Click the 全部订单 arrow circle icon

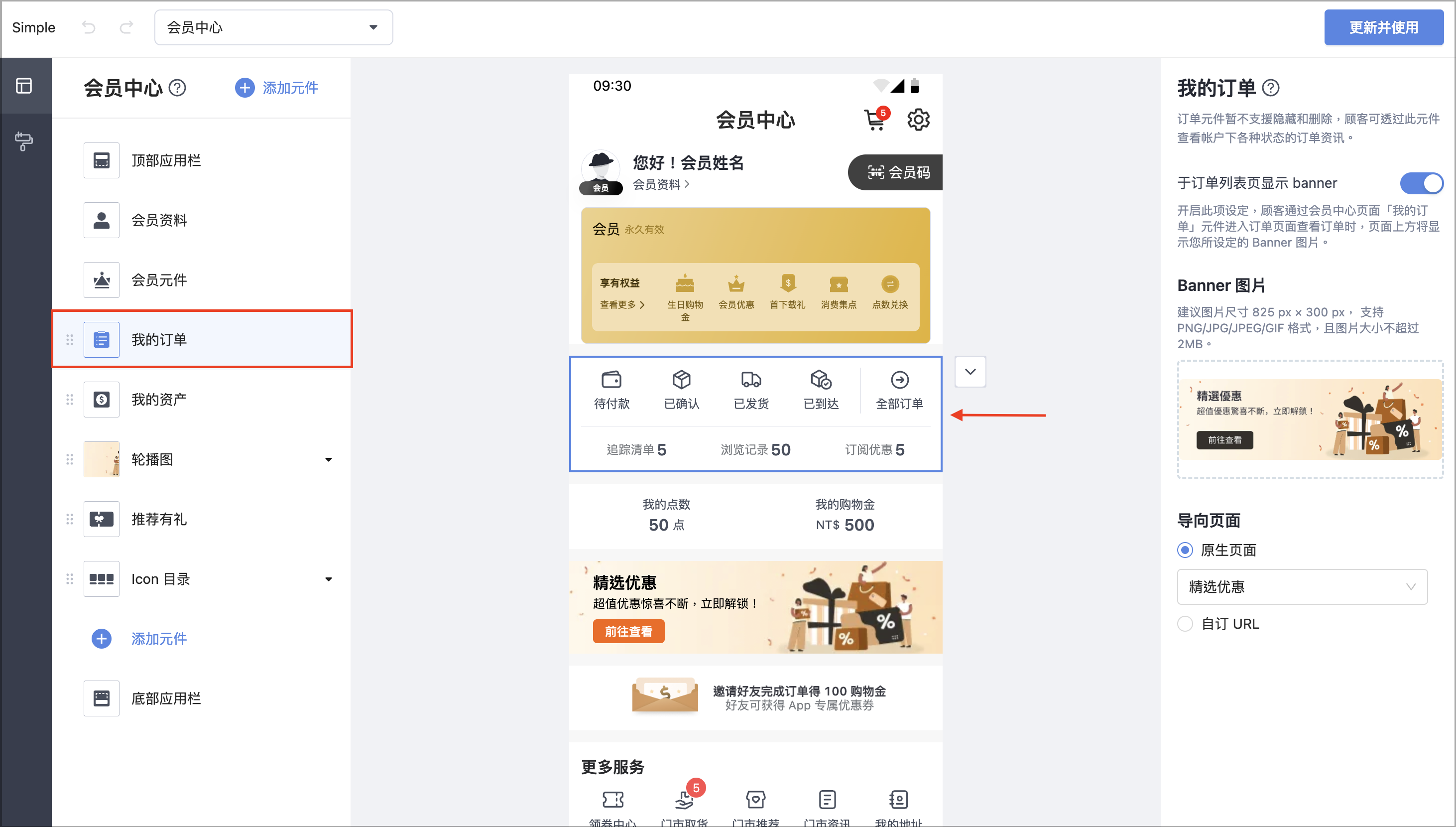(x=900, y=380)
